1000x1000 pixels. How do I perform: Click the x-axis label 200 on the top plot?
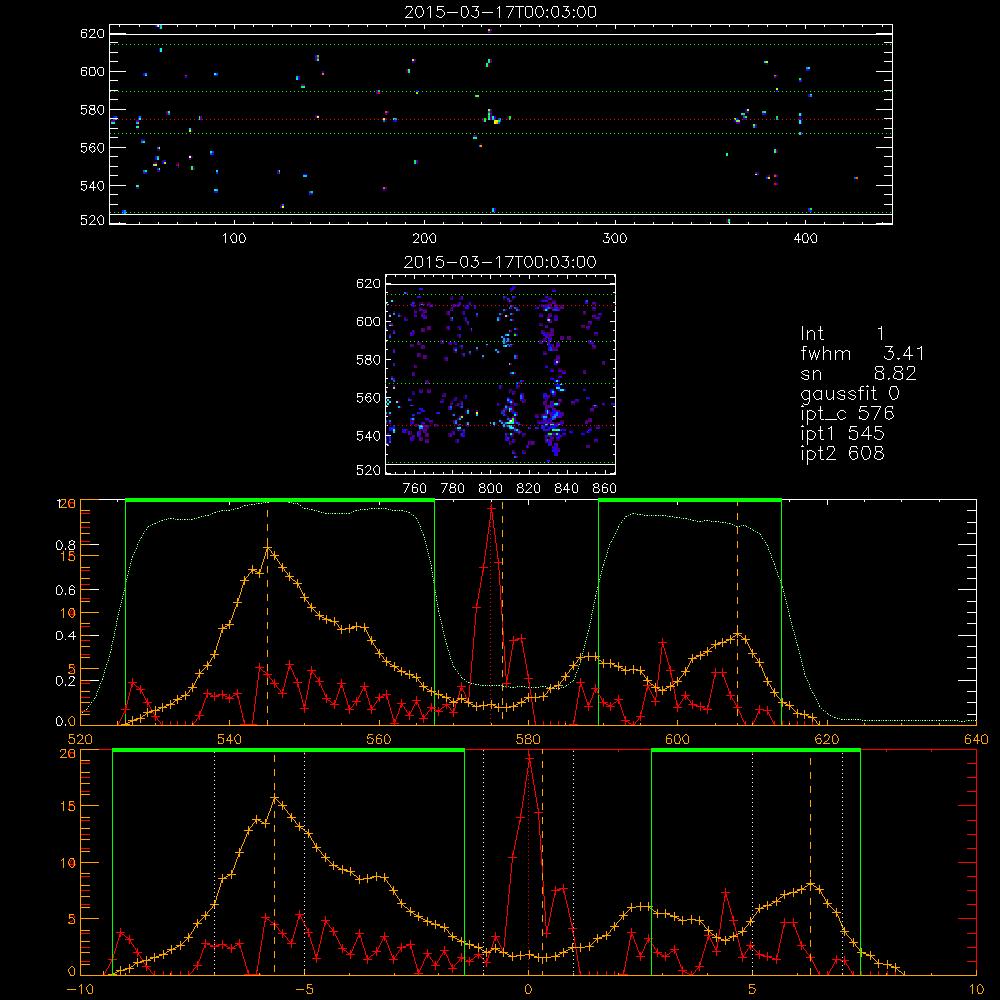(425, 239)
